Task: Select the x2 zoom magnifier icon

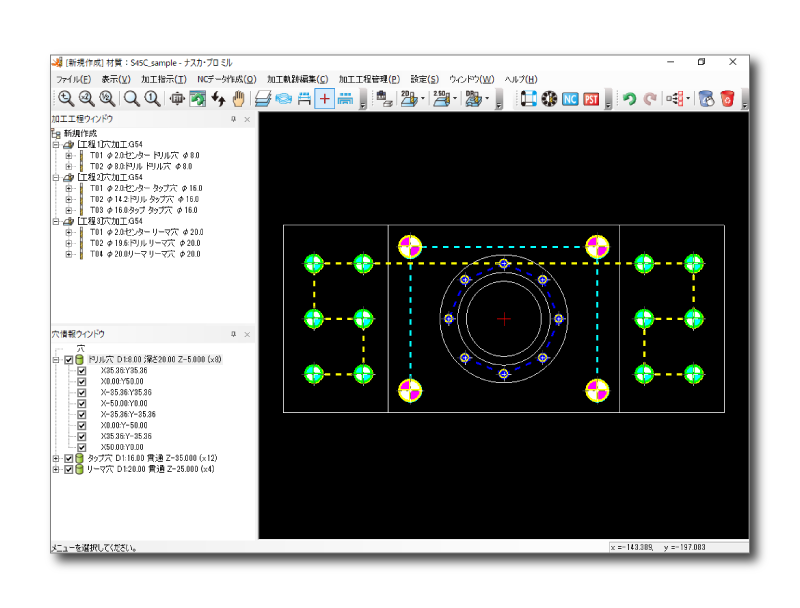Action: click(87, 98)
